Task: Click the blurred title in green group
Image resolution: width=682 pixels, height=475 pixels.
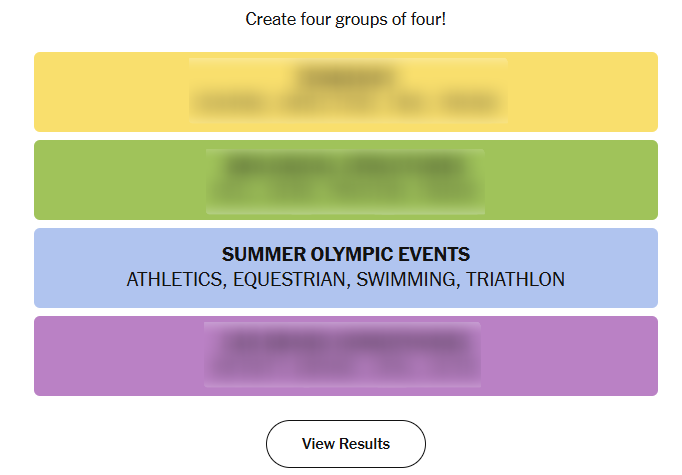Action: click(345, 165)
